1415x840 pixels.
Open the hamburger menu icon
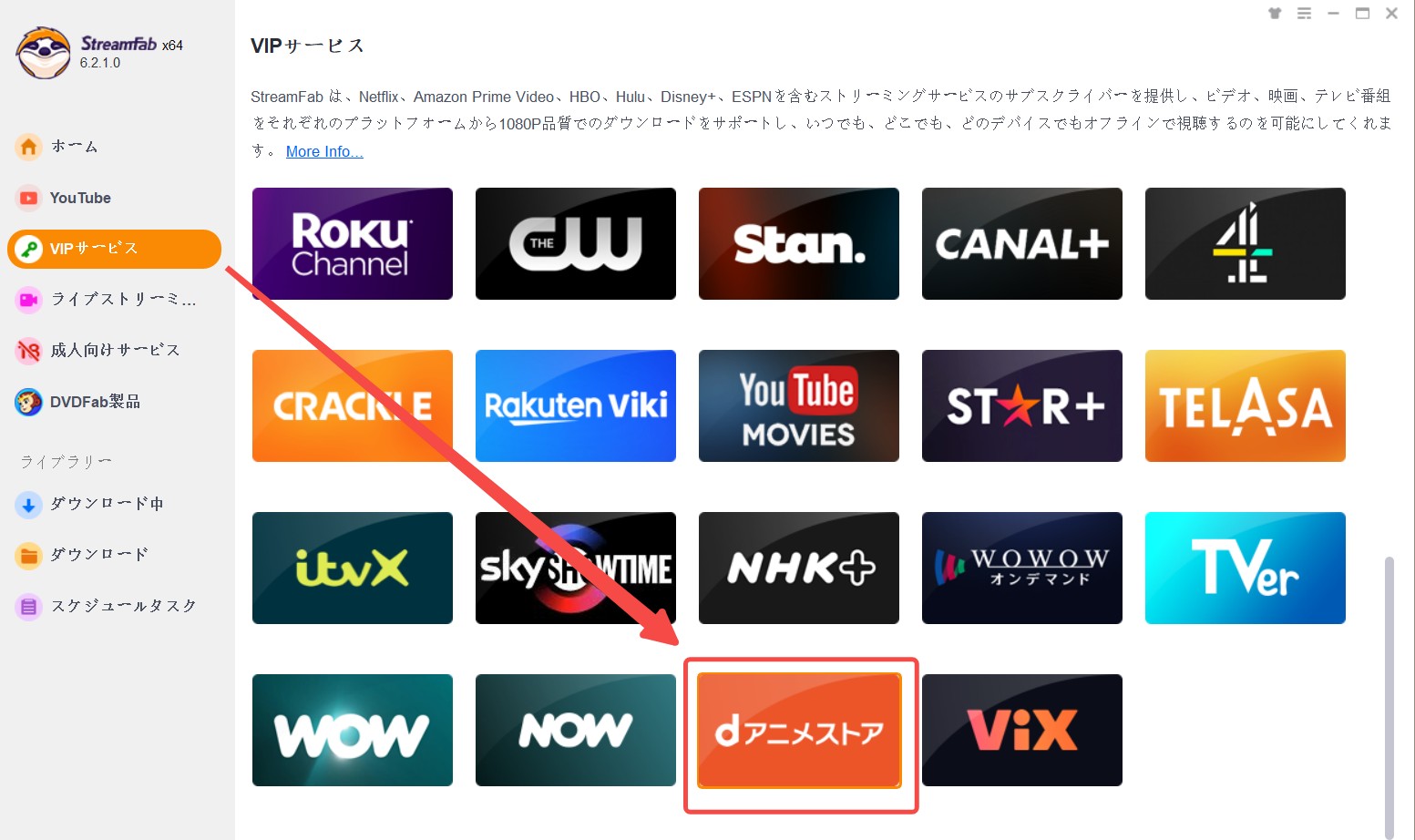coord(1304,14)
